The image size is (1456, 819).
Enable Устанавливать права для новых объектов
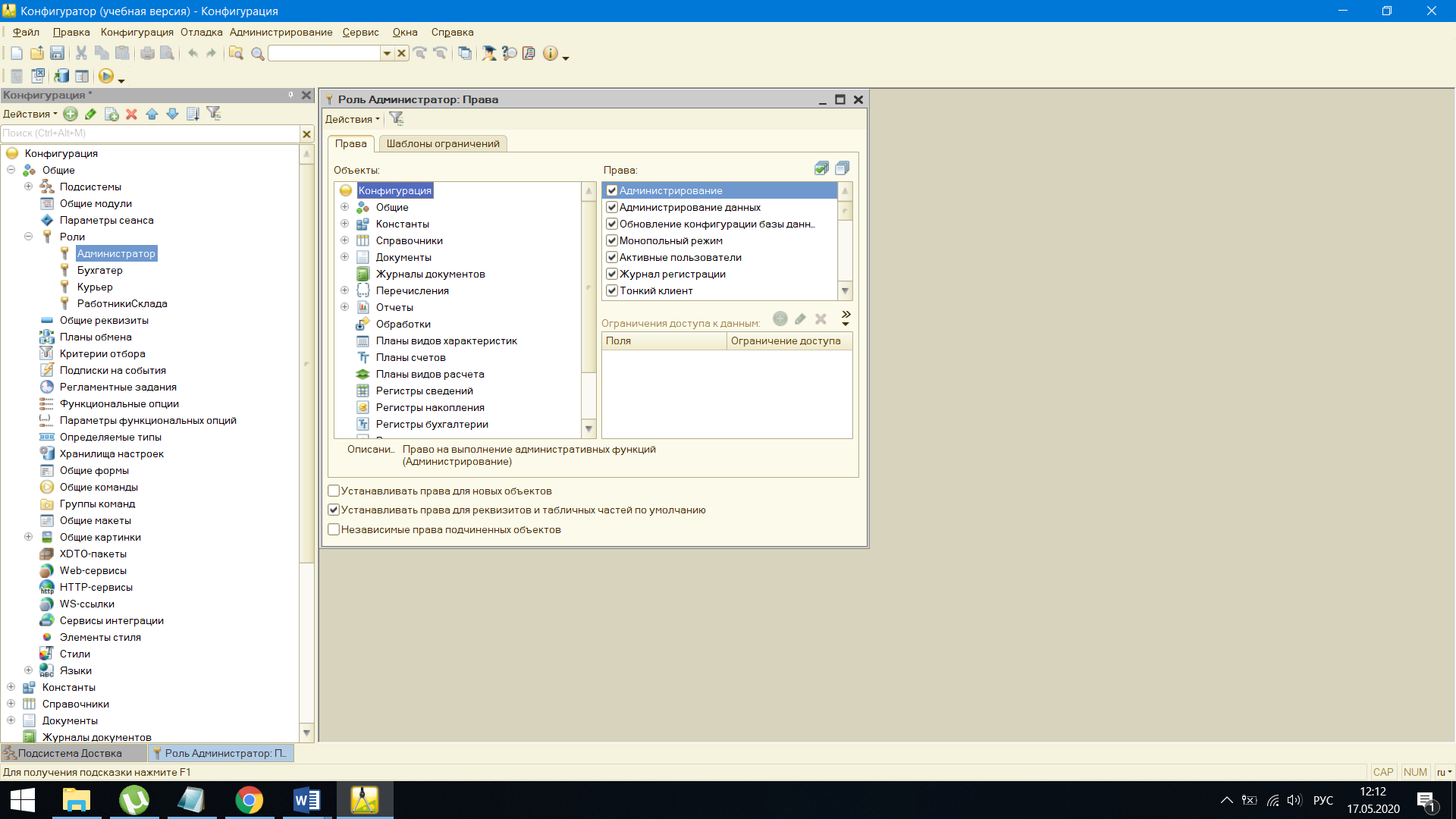[x=334, y=491]
